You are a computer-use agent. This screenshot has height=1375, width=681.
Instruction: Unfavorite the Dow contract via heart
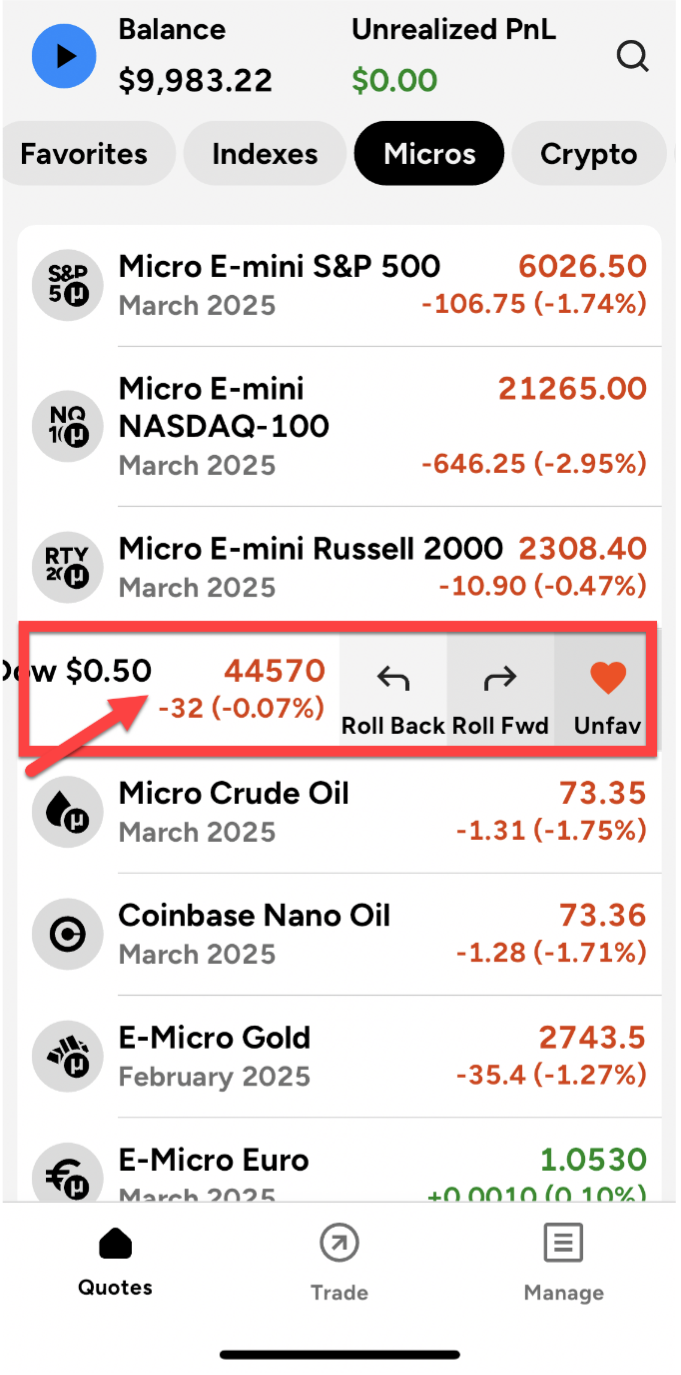pyautogui.click(x=607, y=694)
